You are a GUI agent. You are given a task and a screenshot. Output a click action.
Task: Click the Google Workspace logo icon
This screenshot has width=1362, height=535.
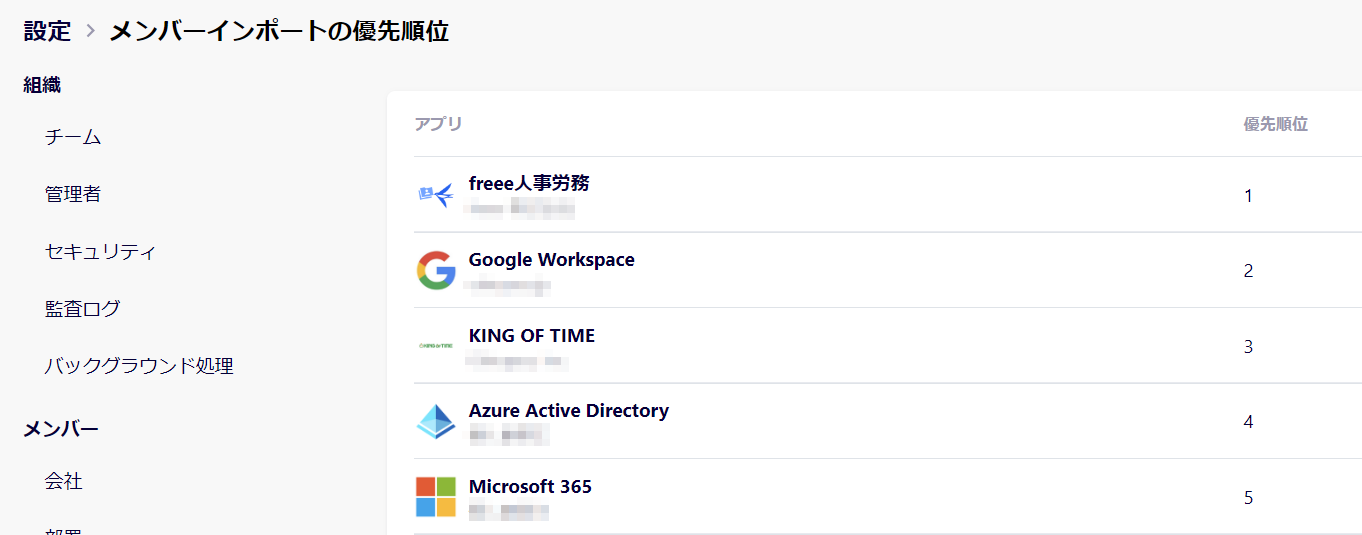pos(436,271)
